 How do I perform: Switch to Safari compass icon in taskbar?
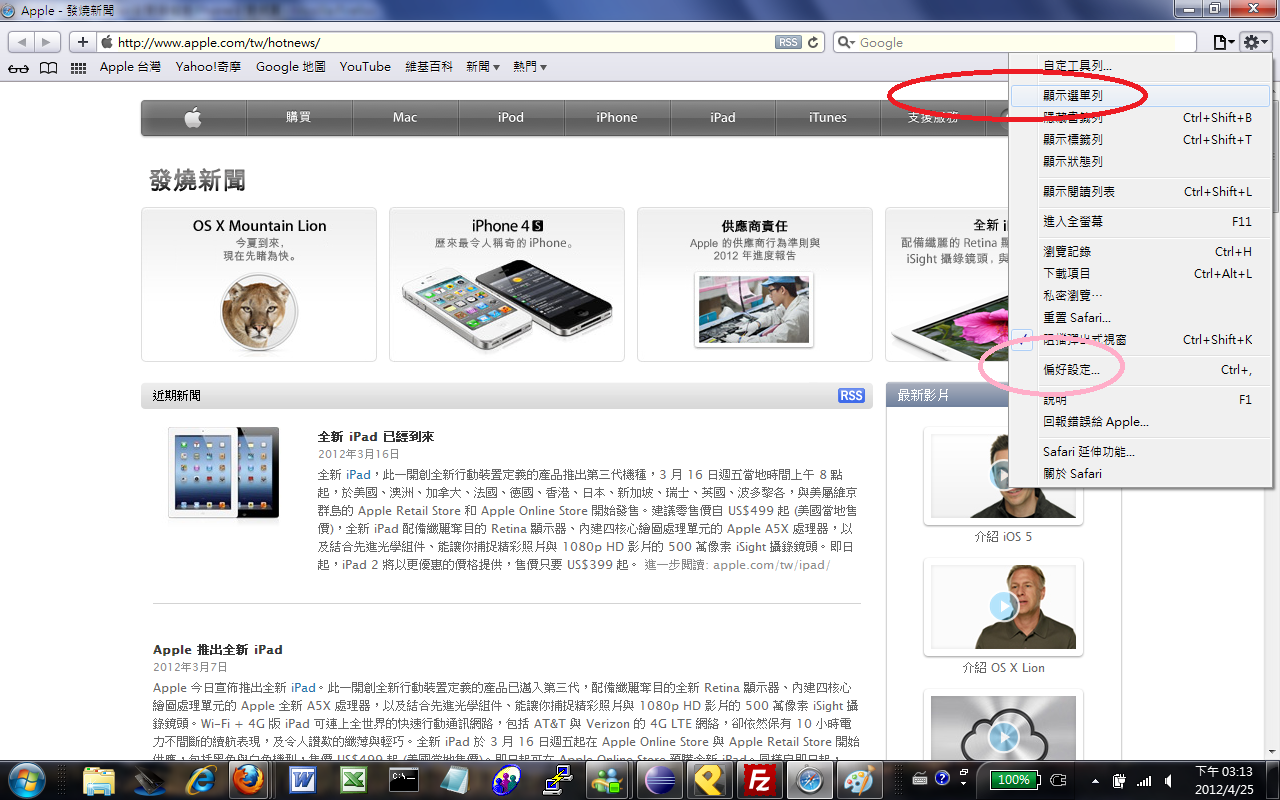(x=809, y=780)
